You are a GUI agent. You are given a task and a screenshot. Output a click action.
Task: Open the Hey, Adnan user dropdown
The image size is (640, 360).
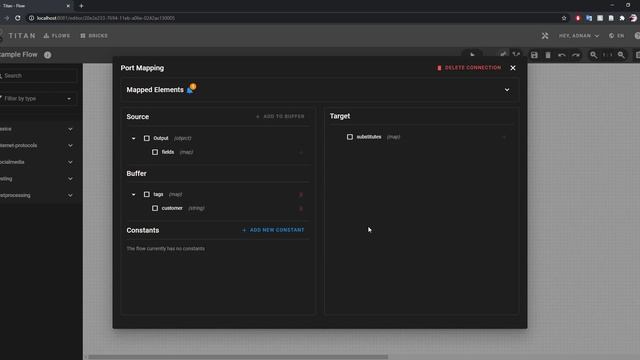click(x=579, y=36)
